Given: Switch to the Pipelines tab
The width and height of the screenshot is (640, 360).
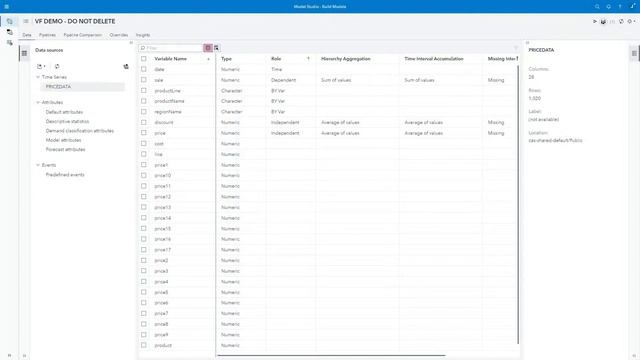Looking at the screenshot, I should pyautogui.click(x=47, y=35).
